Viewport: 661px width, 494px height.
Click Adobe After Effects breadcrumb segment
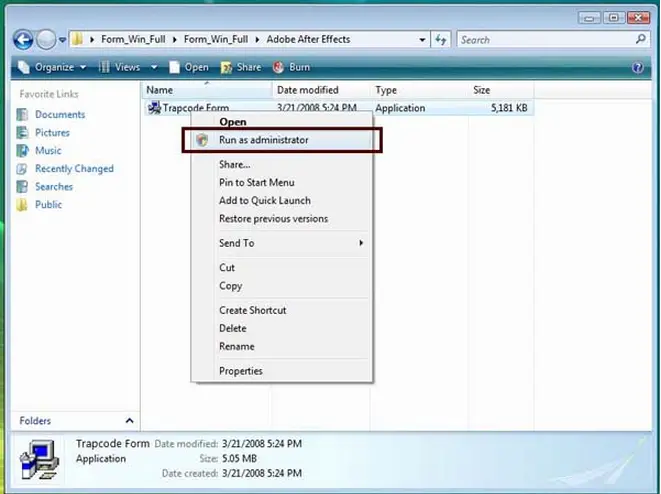point(308,40)
